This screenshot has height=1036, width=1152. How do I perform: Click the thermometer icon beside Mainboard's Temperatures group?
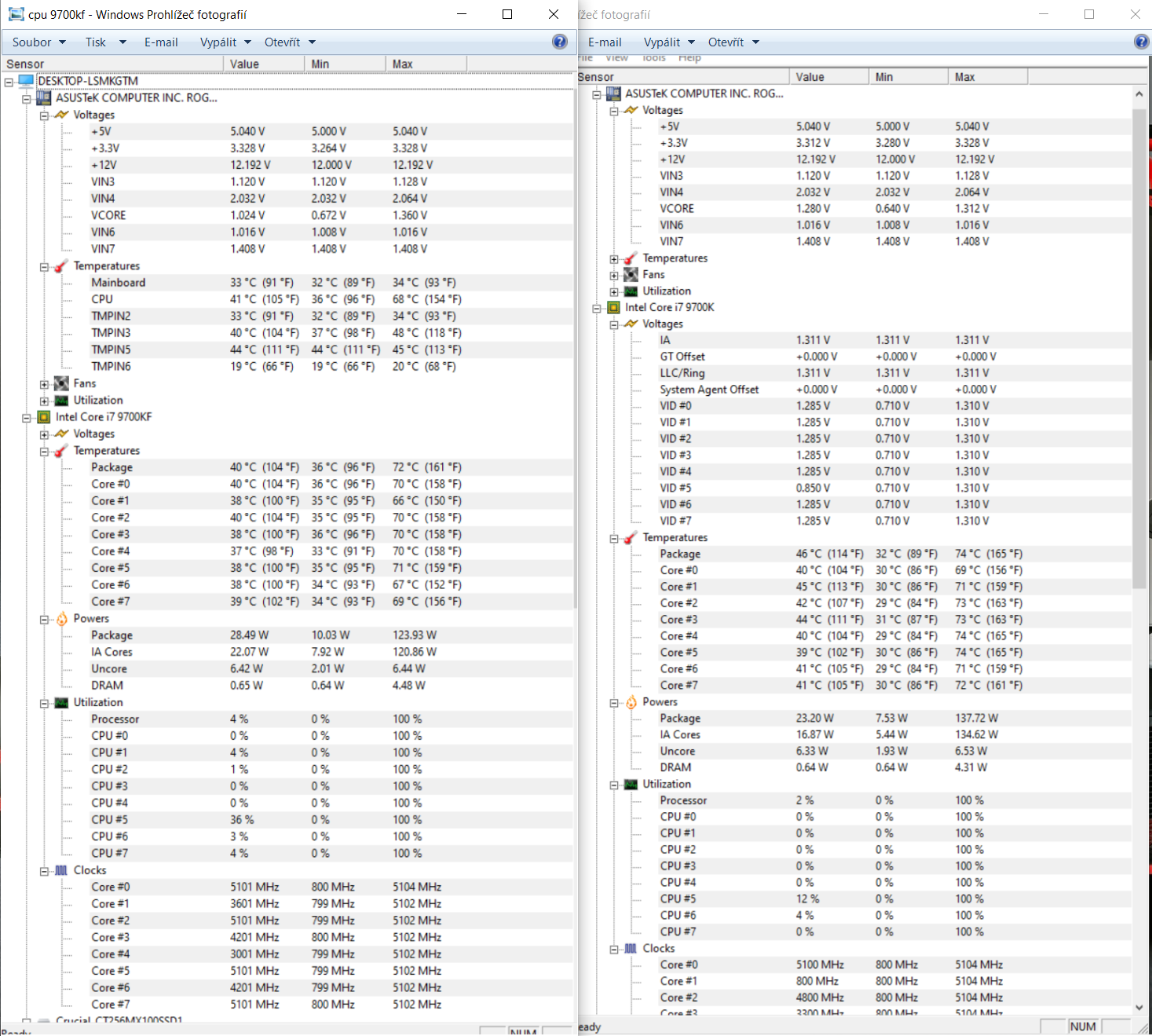point(61,266)
